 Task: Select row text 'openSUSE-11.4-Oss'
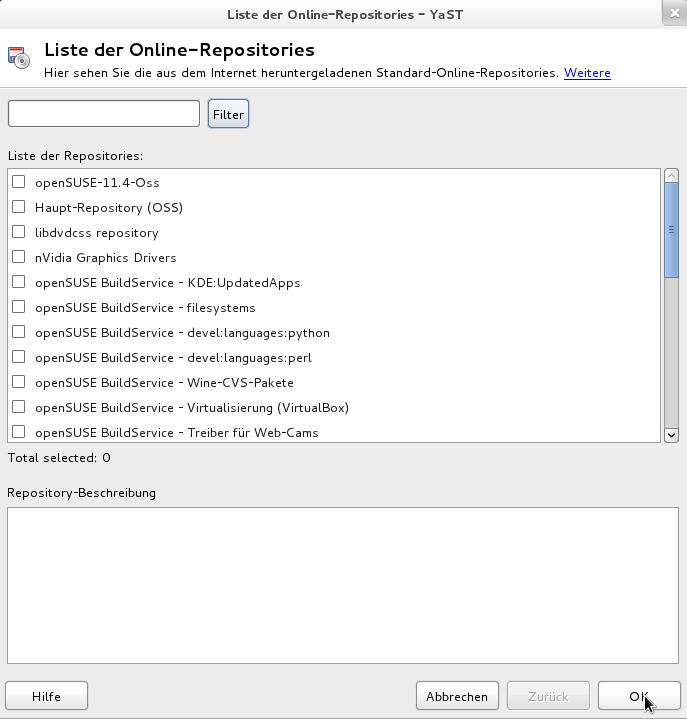pos(97,183)
